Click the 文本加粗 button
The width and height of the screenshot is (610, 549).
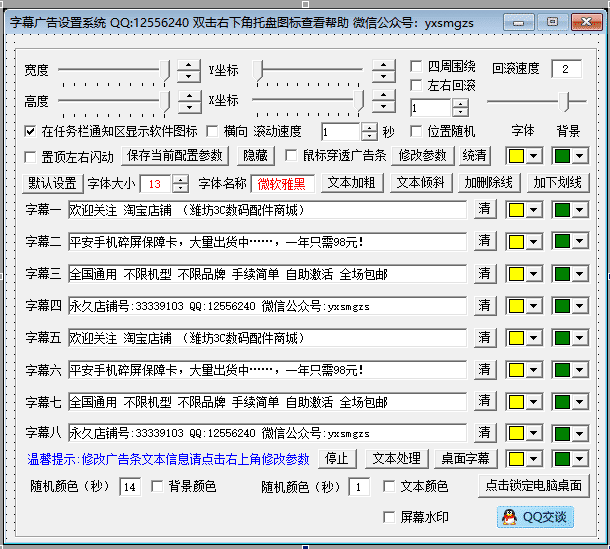point(352,182)
